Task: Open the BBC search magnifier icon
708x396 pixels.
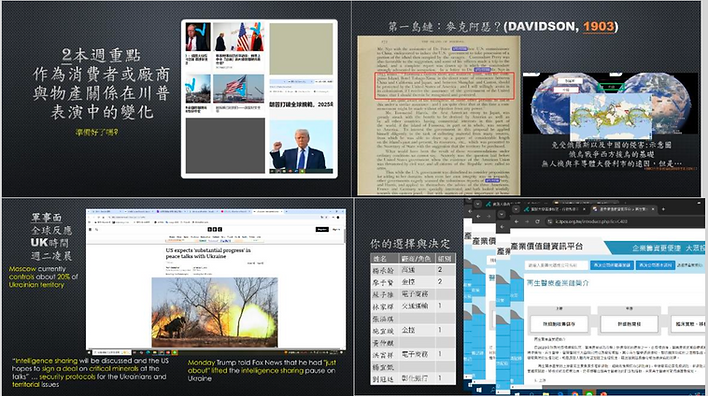Action: [97, 229]
